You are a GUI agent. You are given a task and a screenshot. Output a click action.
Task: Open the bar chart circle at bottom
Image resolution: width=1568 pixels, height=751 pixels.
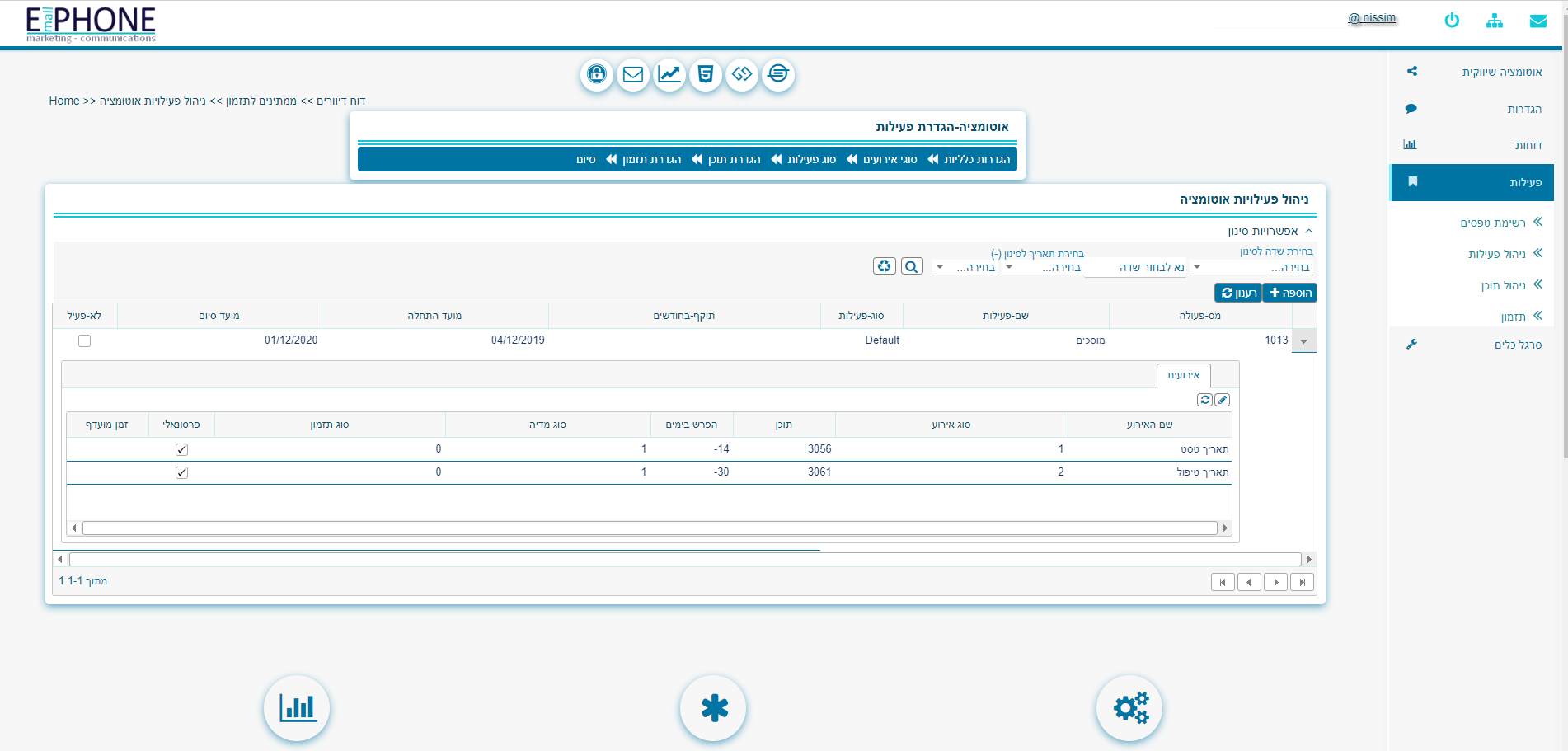click(297, 708)
